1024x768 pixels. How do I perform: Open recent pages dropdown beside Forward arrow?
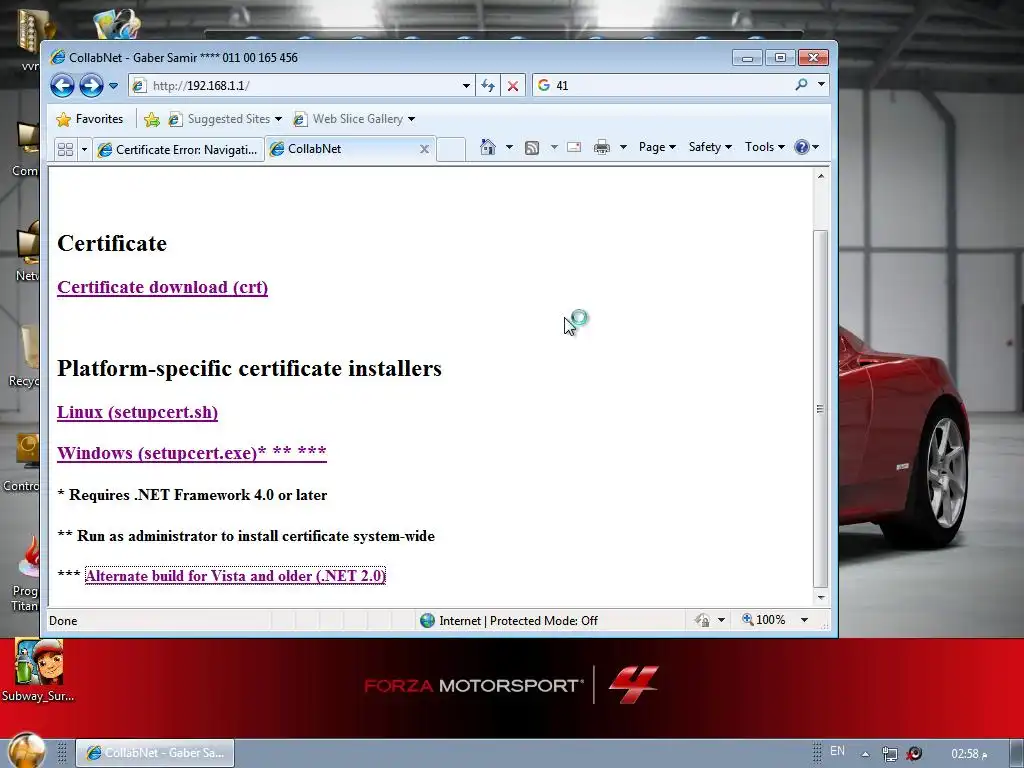pyautogui.click(x=113, y=86)
